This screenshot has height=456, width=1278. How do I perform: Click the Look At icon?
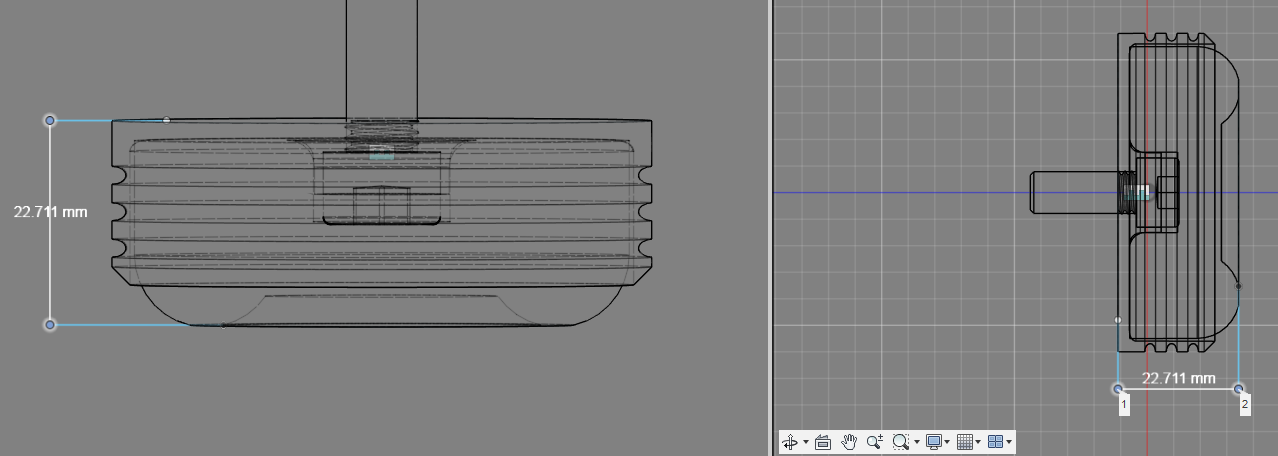pos(823,442)
